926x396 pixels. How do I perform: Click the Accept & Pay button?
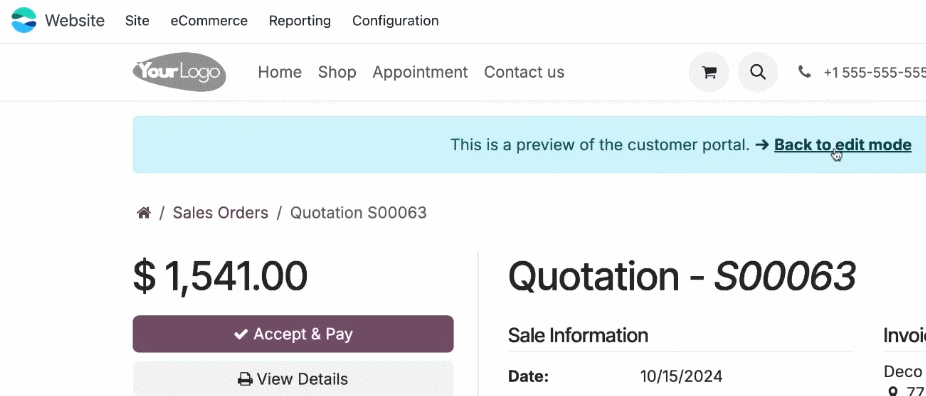click(293, 334)
